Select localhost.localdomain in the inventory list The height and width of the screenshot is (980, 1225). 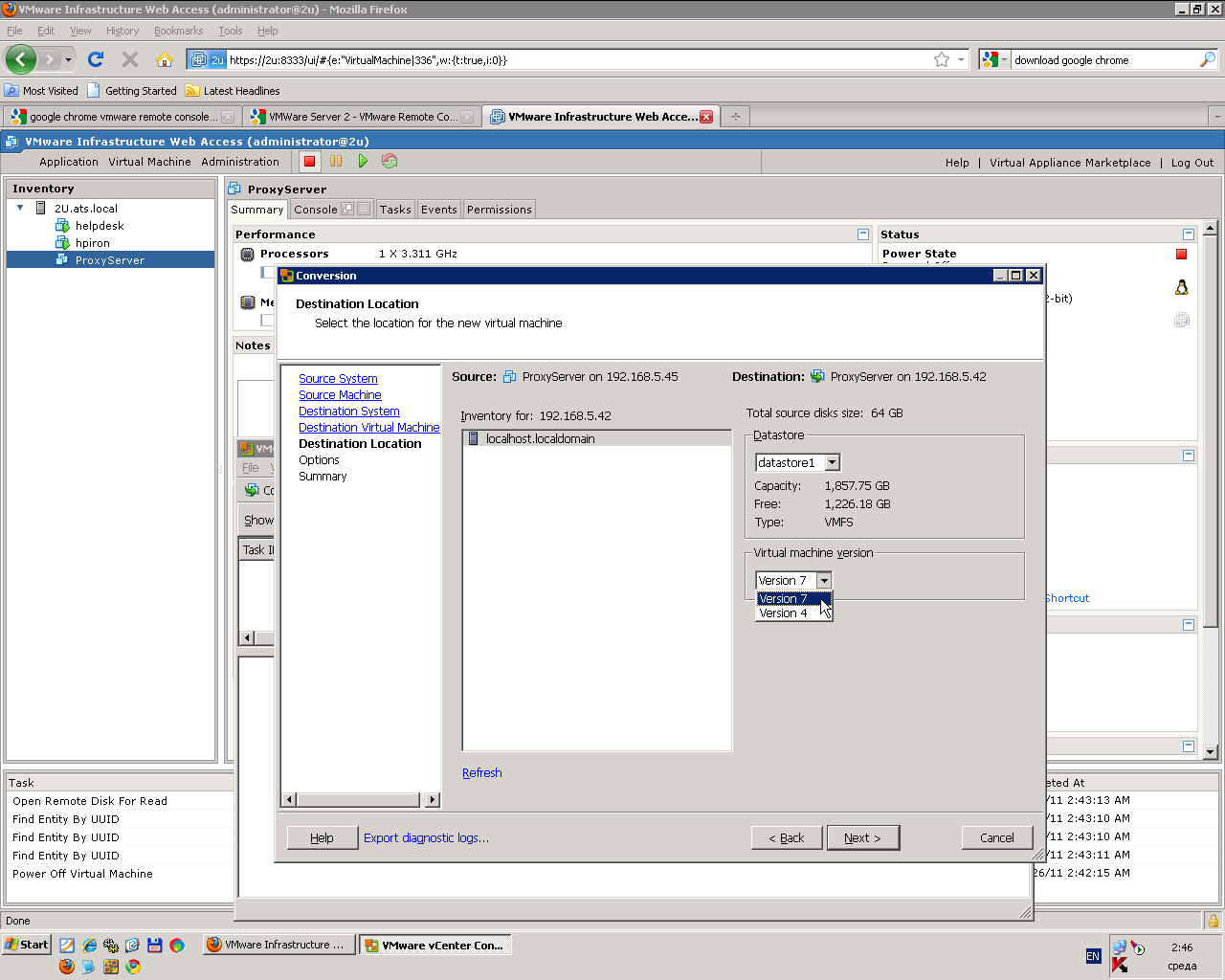tap(597, 438)
